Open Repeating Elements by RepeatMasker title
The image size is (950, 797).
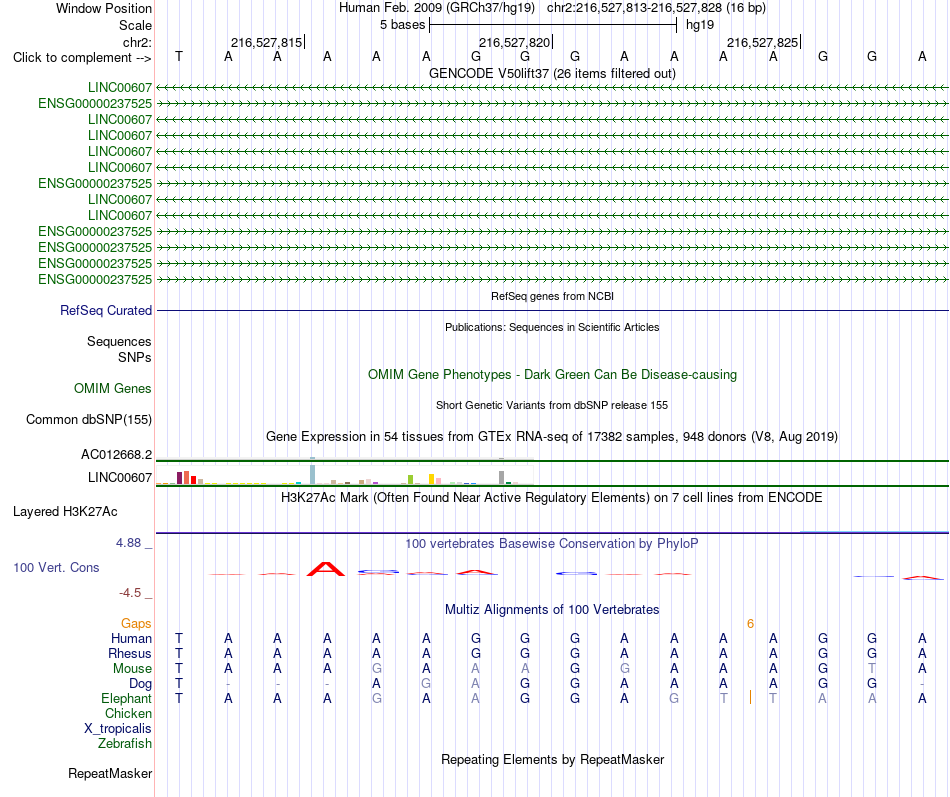point(552,760)
